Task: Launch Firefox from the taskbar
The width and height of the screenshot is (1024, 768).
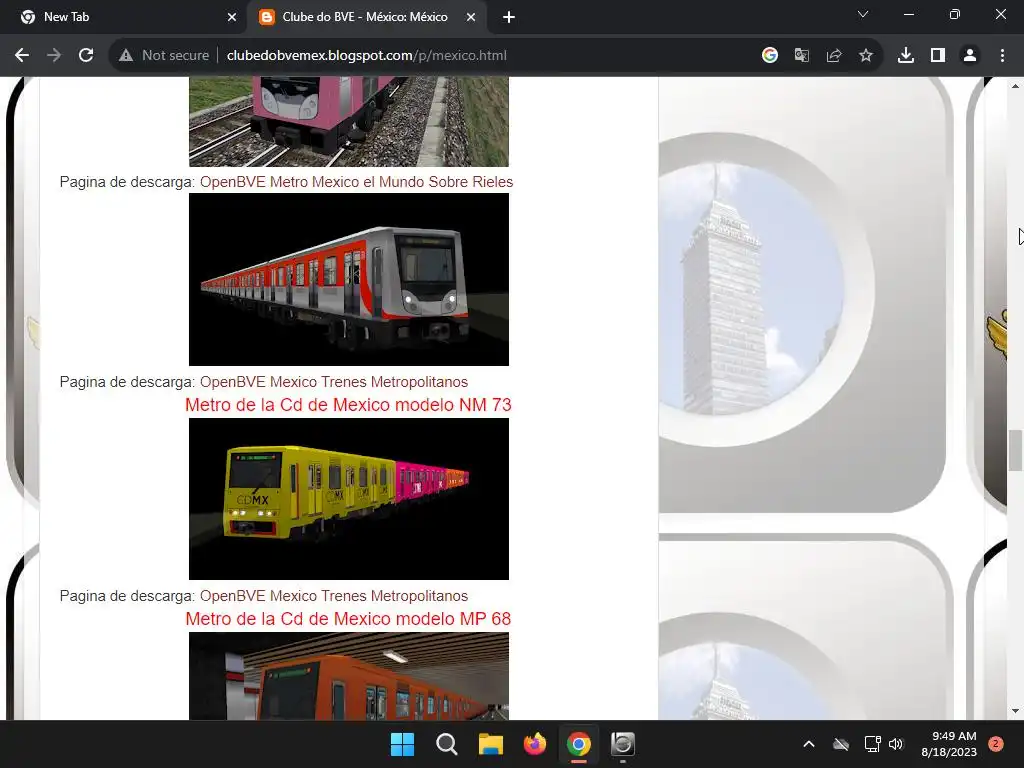Action: [535, 744]
